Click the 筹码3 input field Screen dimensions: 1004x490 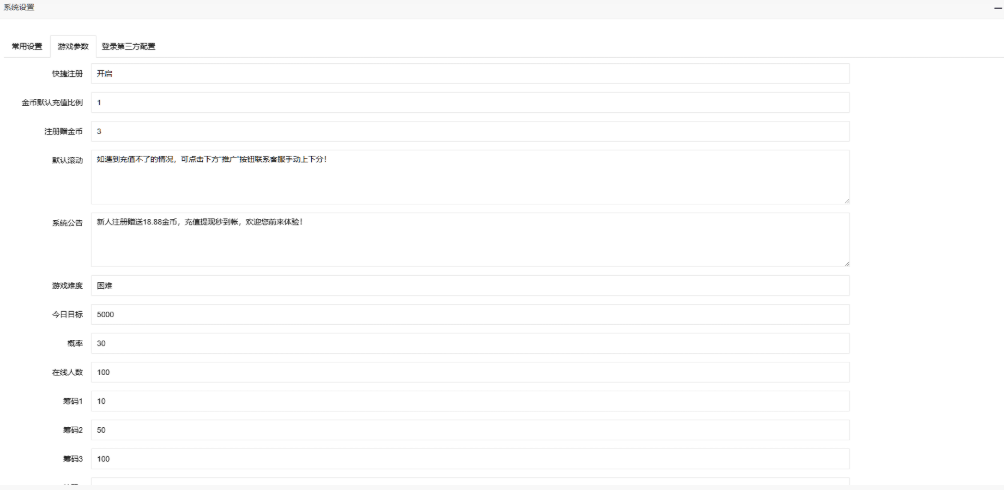click(470, 459)
